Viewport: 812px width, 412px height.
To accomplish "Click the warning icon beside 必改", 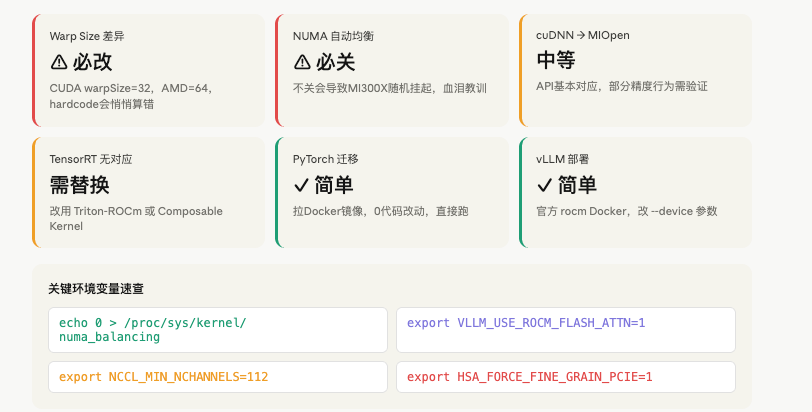I will (59, 62).
